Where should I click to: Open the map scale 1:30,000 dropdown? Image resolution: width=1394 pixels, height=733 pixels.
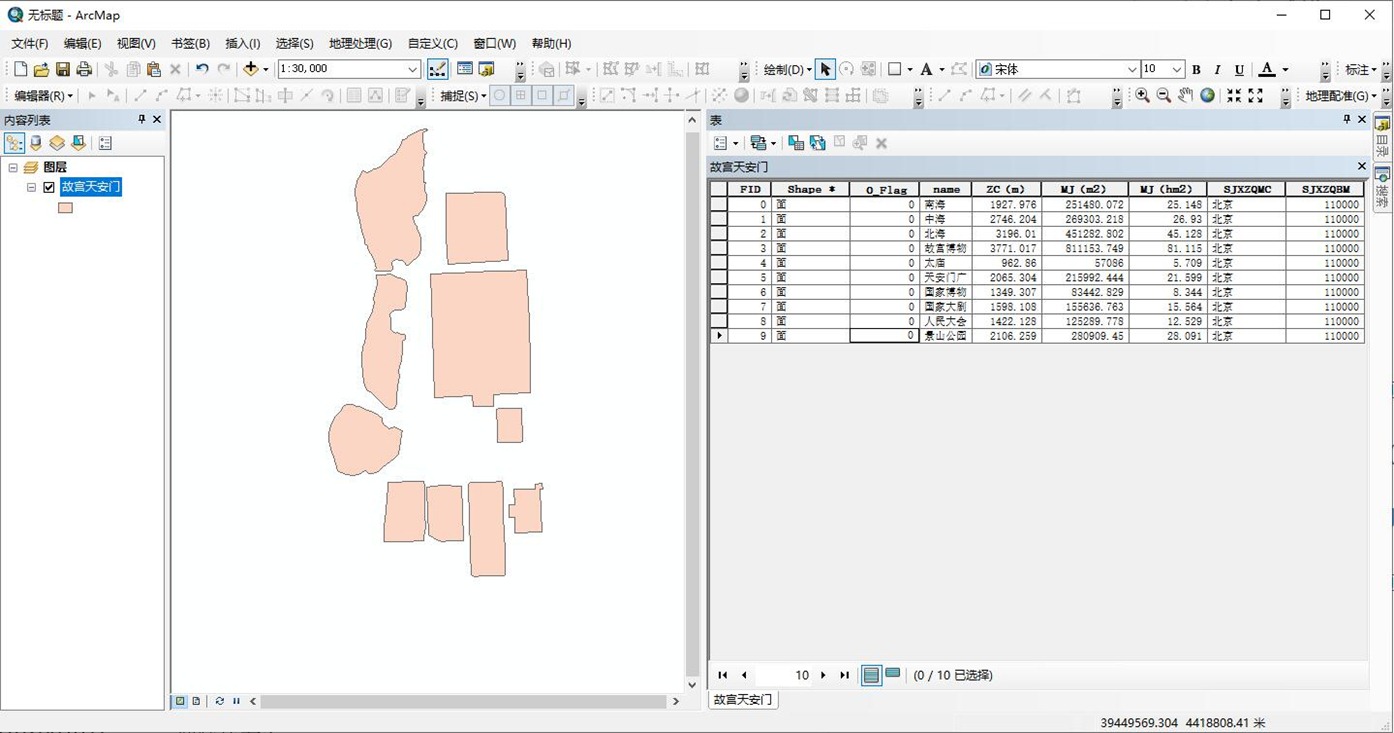coord(412,69)
